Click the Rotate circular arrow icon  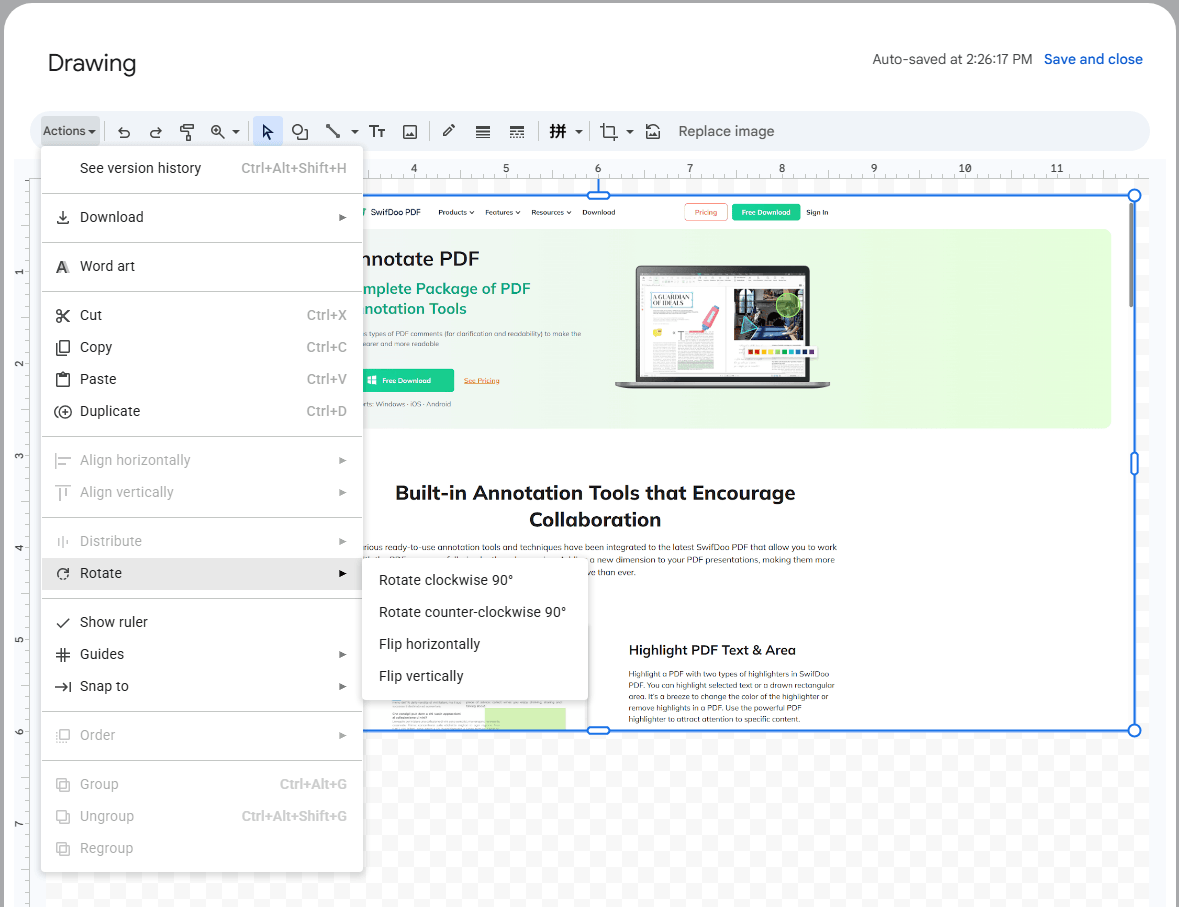(x=63, y=574)
